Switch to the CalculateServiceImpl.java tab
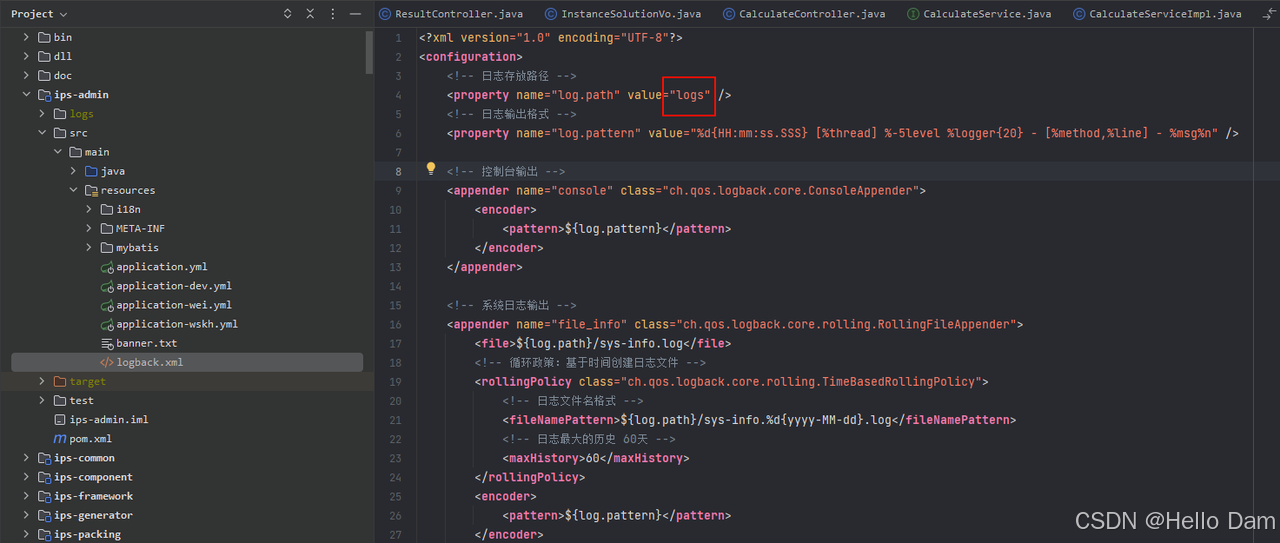Image resolution: width=1280 pixels, height=543 pixels. point(1157,14)
